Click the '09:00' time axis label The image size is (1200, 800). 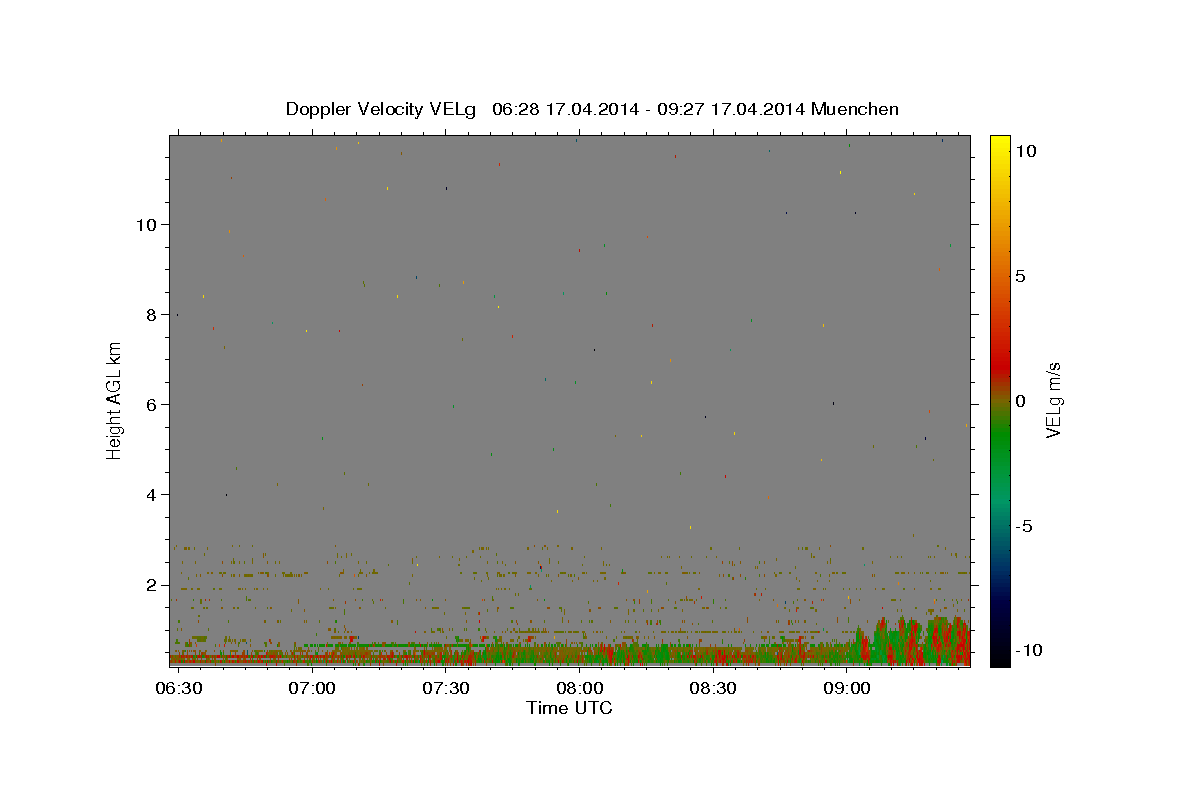pyautogui.click(x=847, y=689)
